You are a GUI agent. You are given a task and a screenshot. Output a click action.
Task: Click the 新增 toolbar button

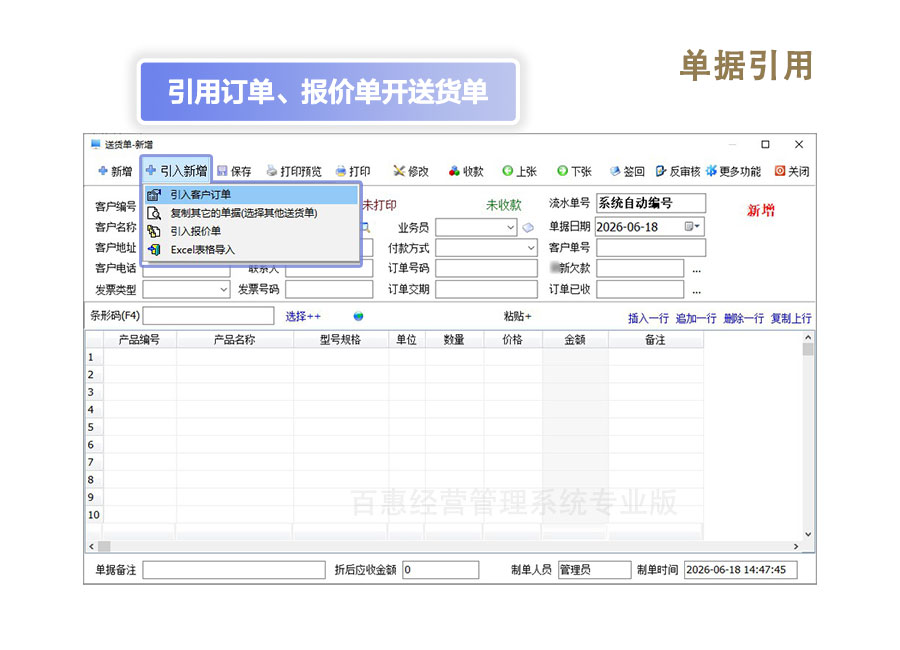click(115, 171)
